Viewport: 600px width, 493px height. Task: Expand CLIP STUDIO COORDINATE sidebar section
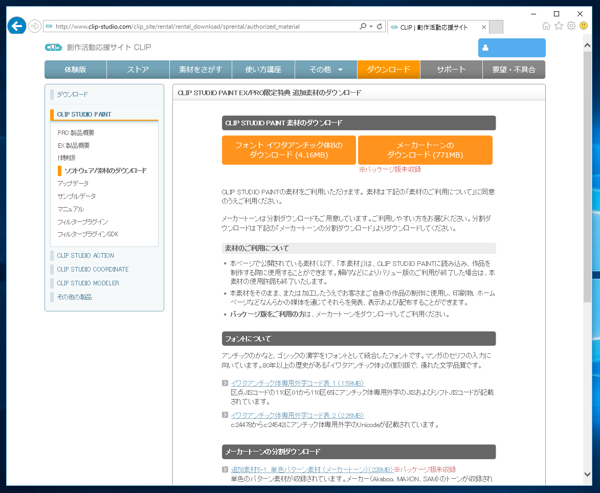93,269
